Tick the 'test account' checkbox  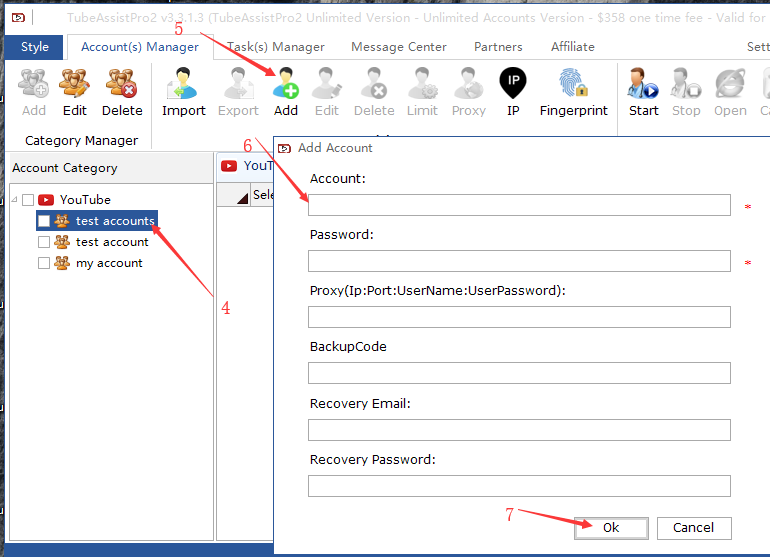coord(43,242)
